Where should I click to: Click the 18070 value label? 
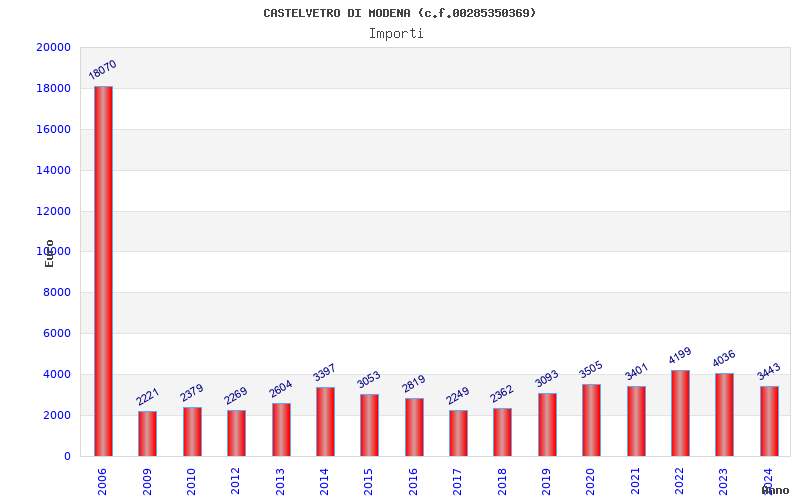pos(103,70)
